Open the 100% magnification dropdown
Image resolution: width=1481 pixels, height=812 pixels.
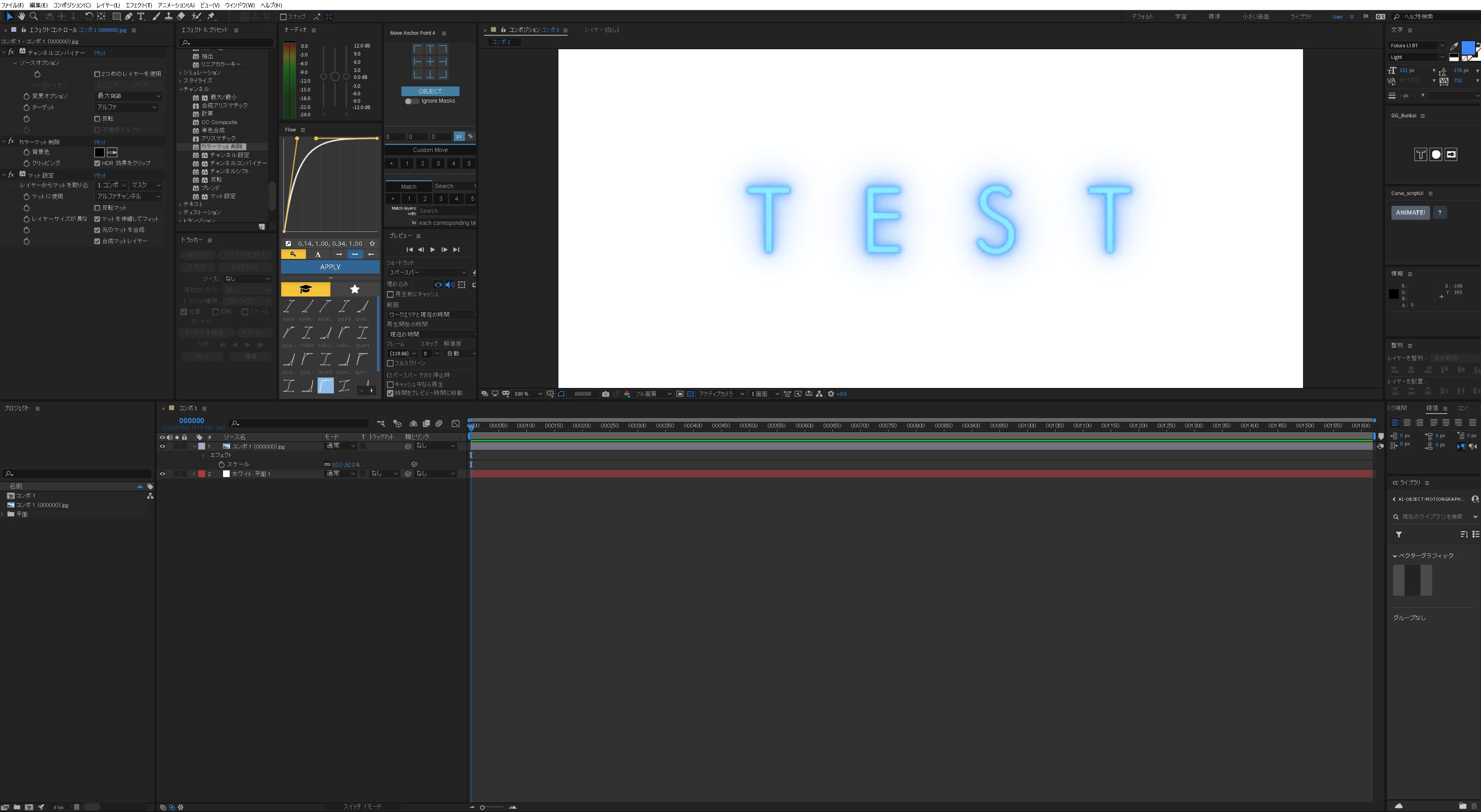[528, 394]
